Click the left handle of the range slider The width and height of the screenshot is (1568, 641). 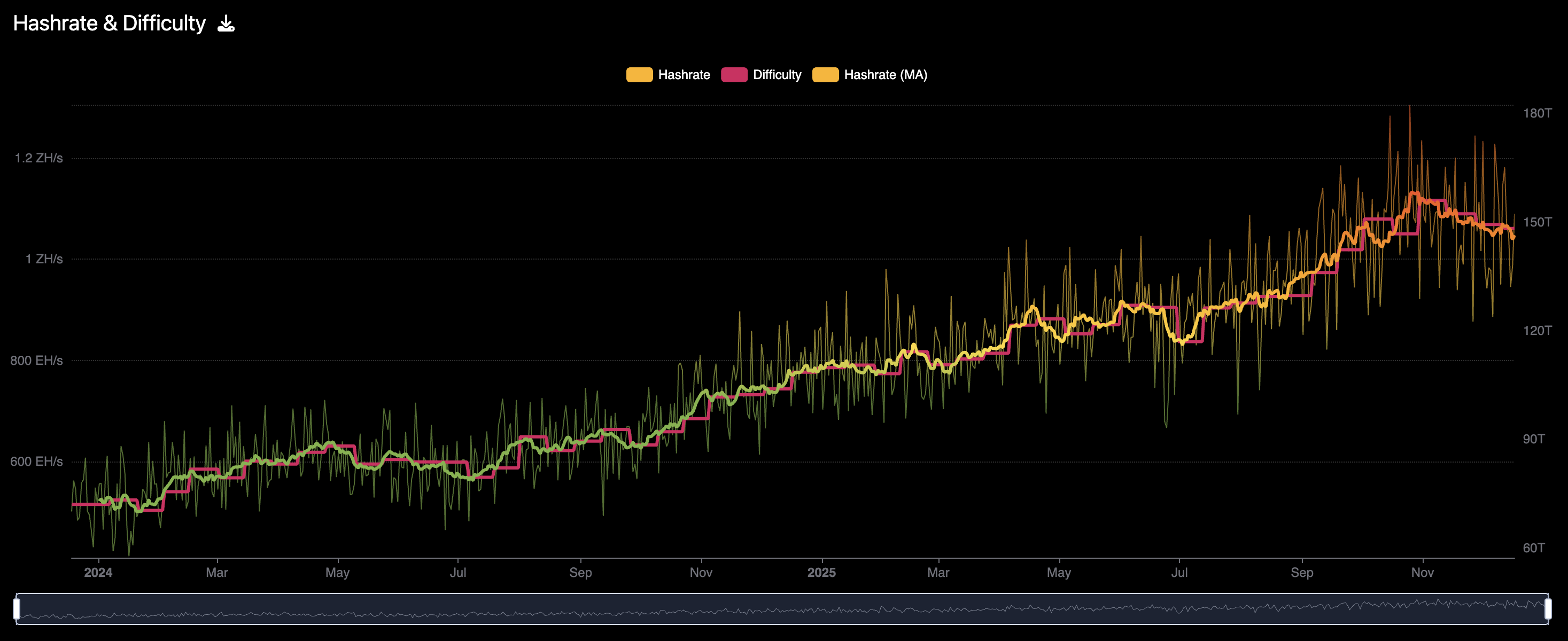pos(17,608)
